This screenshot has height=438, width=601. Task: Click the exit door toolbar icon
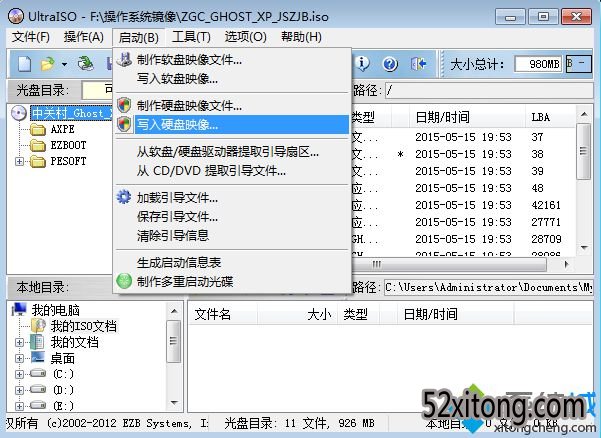(418, 64)
